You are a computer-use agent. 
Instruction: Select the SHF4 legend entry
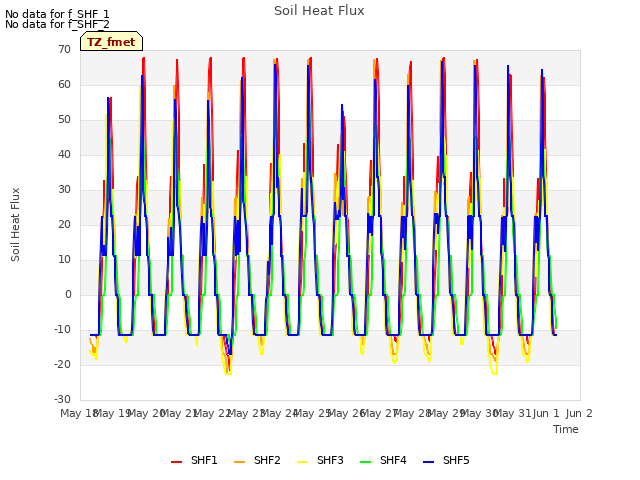(x=383, y=460)
